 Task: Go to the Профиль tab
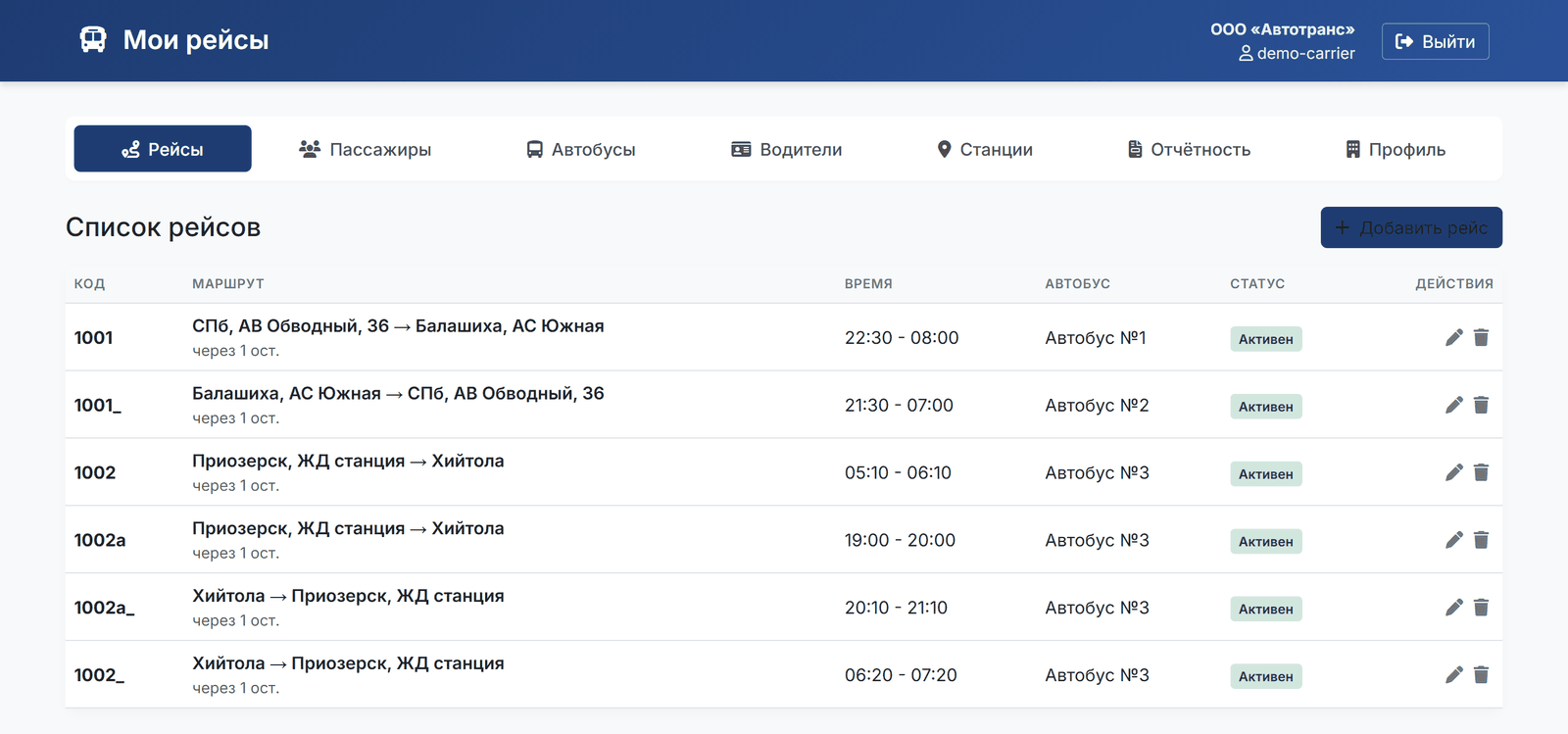pyautogui.click(x=1396, y=149)
